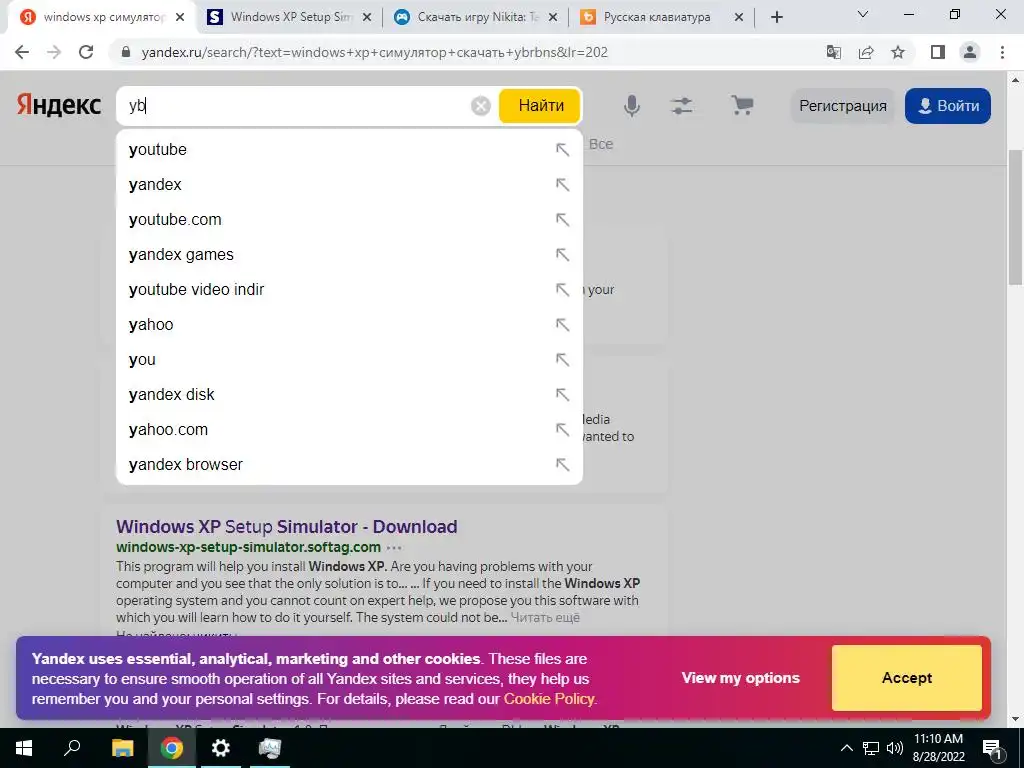Switch to Windows XP Setup Simulator tab
The image size is (1024, 768).
coord(289,18)
